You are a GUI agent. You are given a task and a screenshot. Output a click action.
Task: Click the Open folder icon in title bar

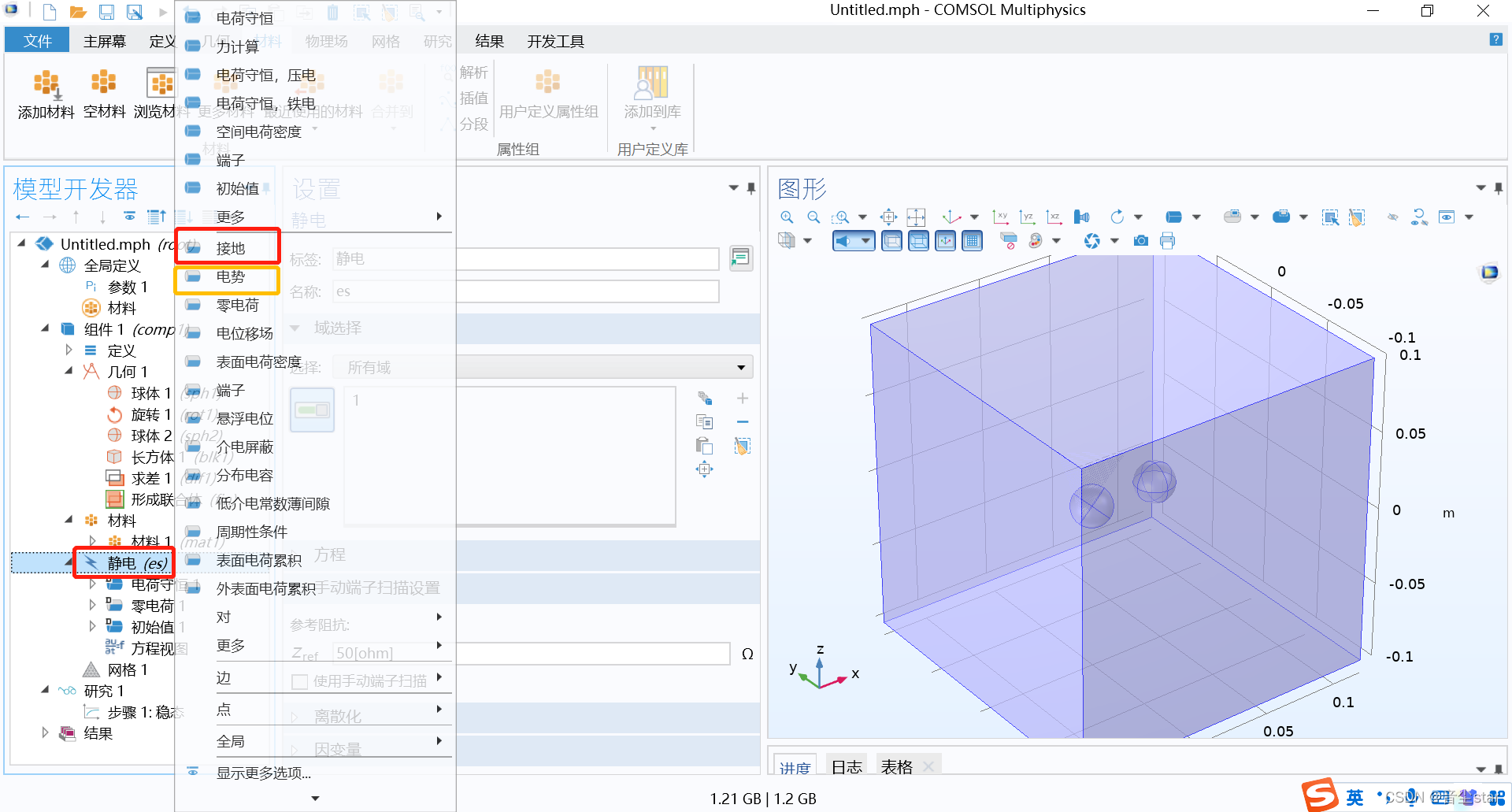(x=78, y=12)
